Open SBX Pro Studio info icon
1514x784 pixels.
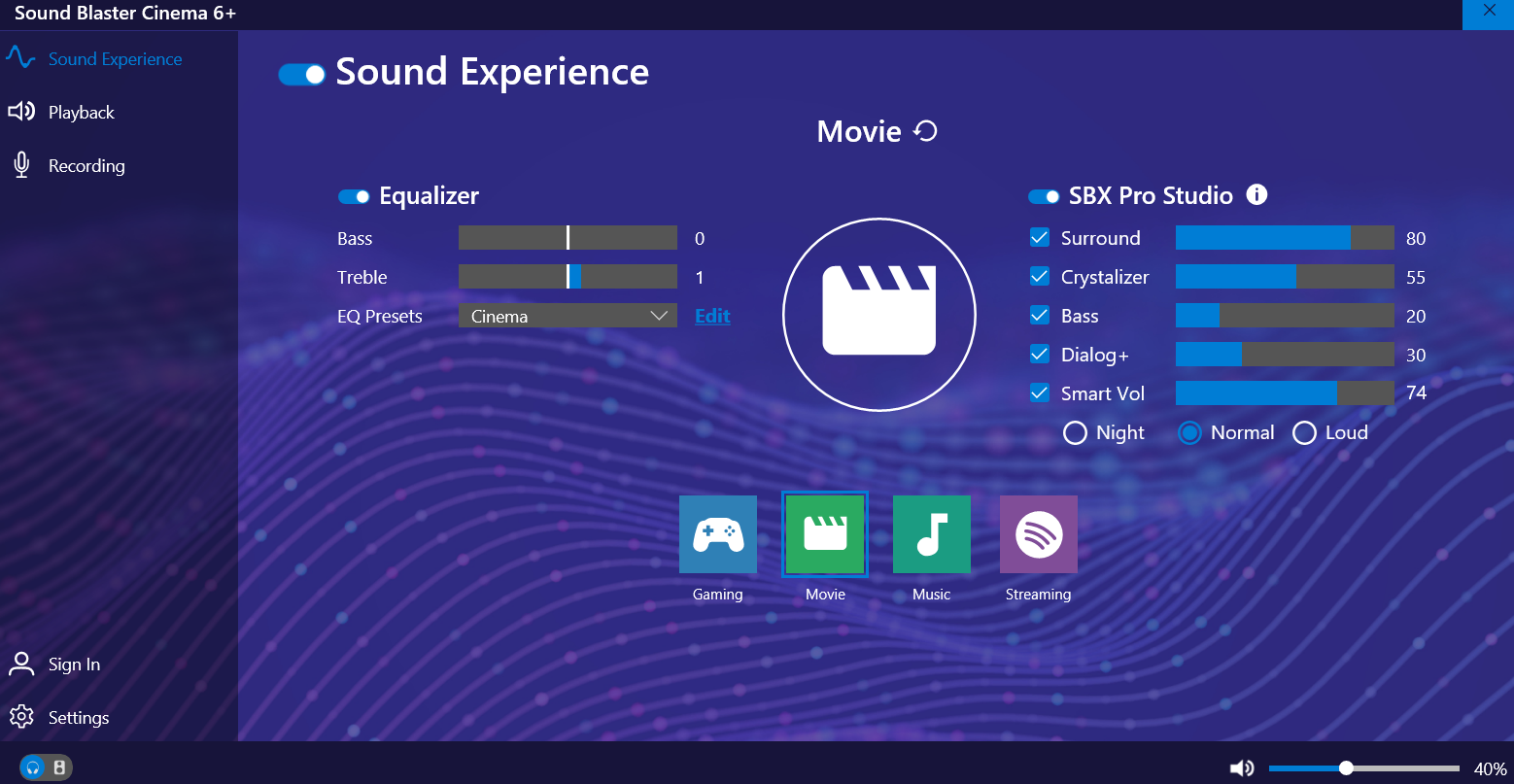[x=1256, y=194]
